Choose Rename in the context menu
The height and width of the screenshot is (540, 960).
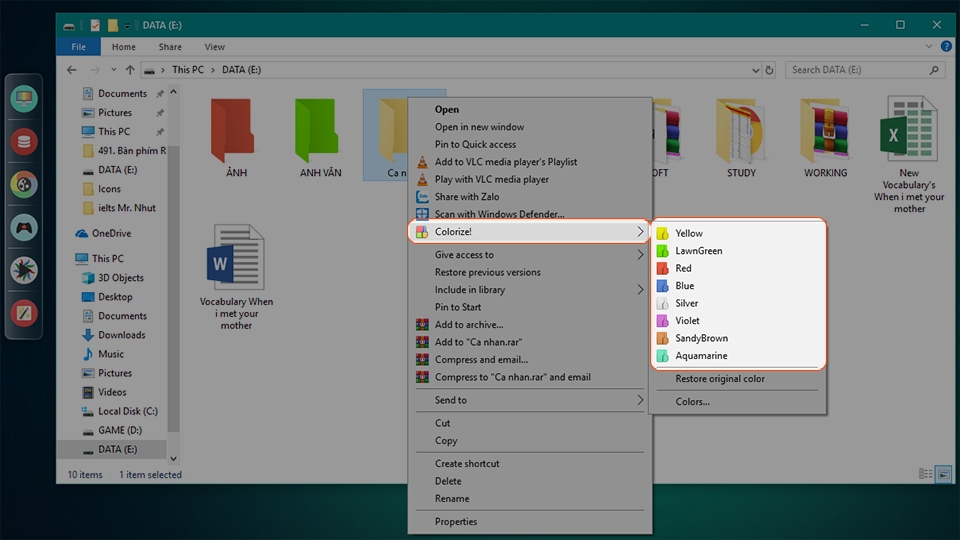point(452,498)
